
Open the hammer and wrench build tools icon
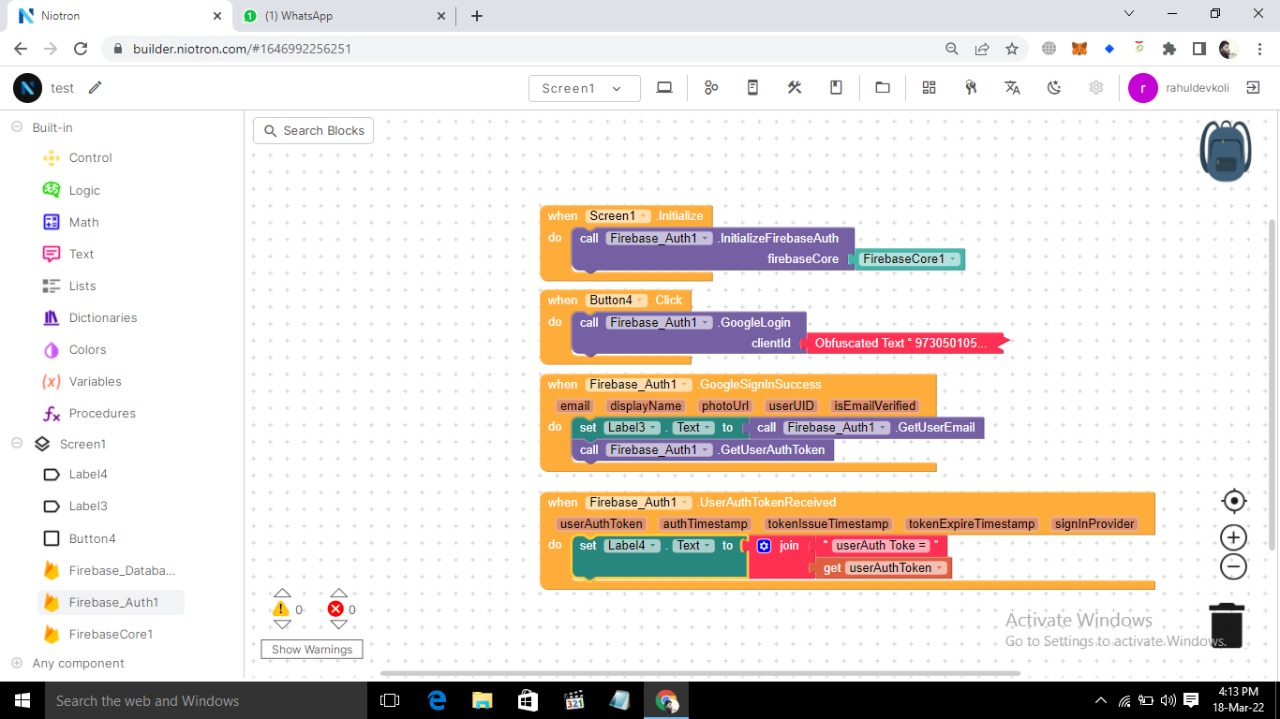click(x=795, y=88)
